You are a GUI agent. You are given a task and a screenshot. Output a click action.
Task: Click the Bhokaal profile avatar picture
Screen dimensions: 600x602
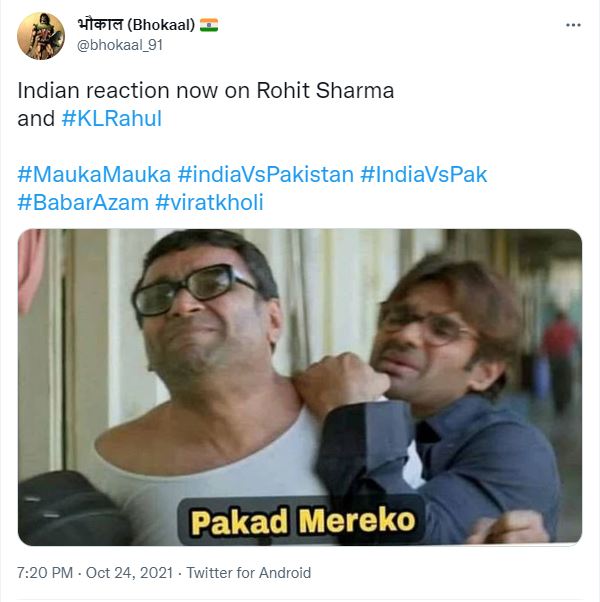(41, 36)
